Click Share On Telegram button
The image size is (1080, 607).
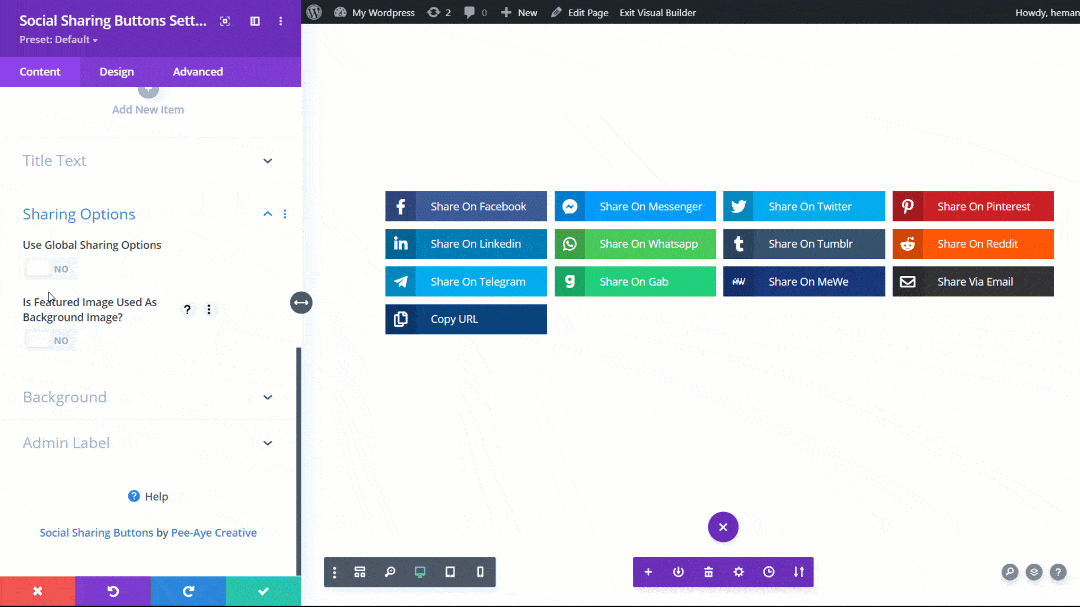[466, 281]
